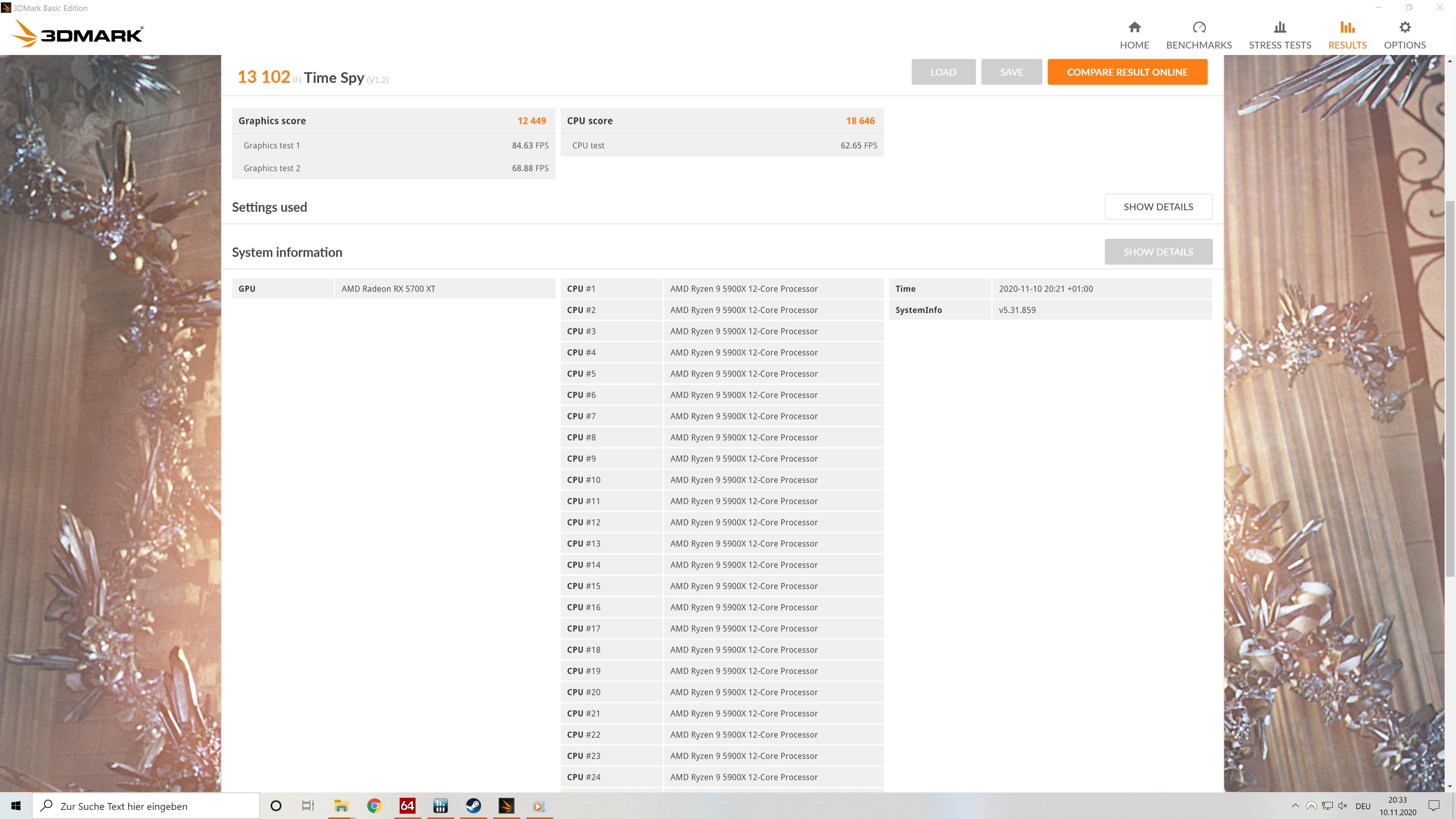
Task: Show hidden system tray icons
Action: tap(1296, 805)
